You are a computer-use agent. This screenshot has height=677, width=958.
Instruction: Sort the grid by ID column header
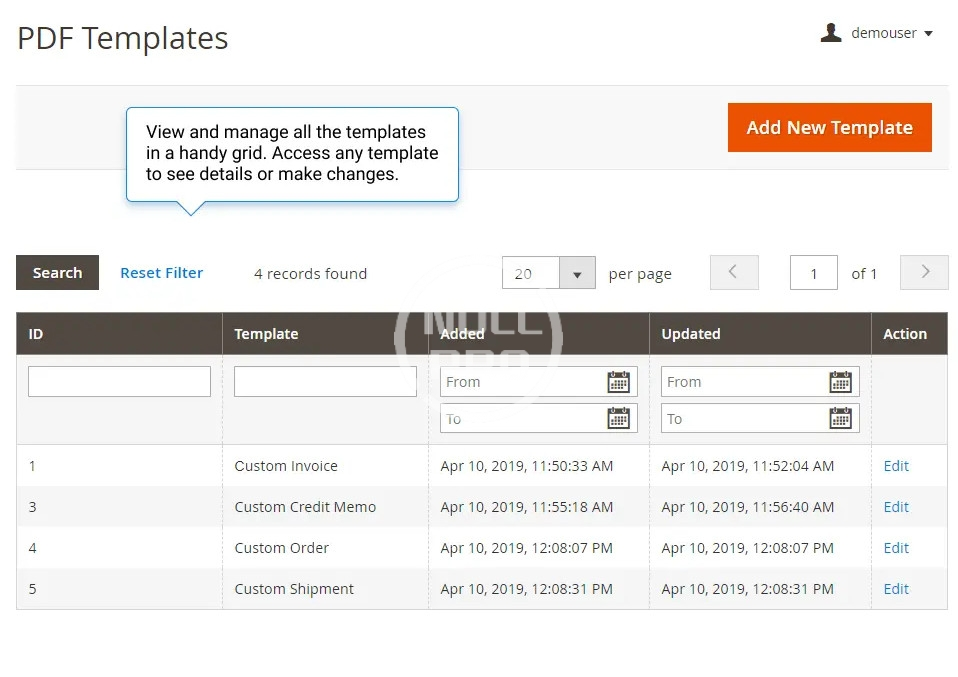click(36, 334)
